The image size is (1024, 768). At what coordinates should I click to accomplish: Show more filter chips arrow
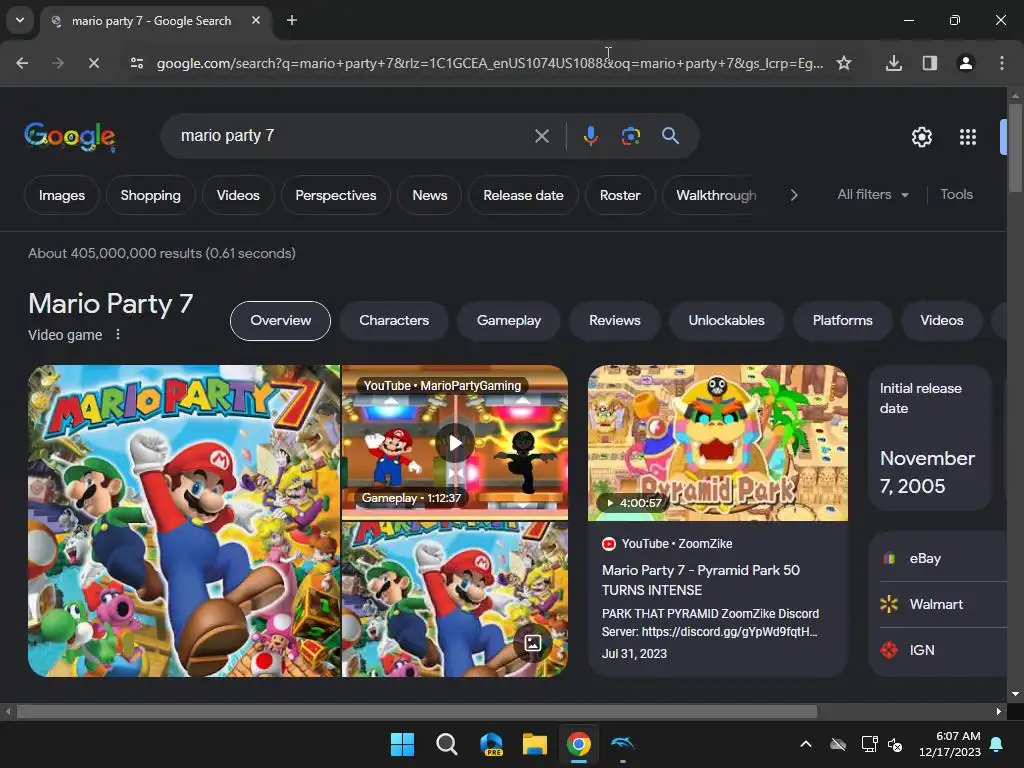[x=793, y=195]
